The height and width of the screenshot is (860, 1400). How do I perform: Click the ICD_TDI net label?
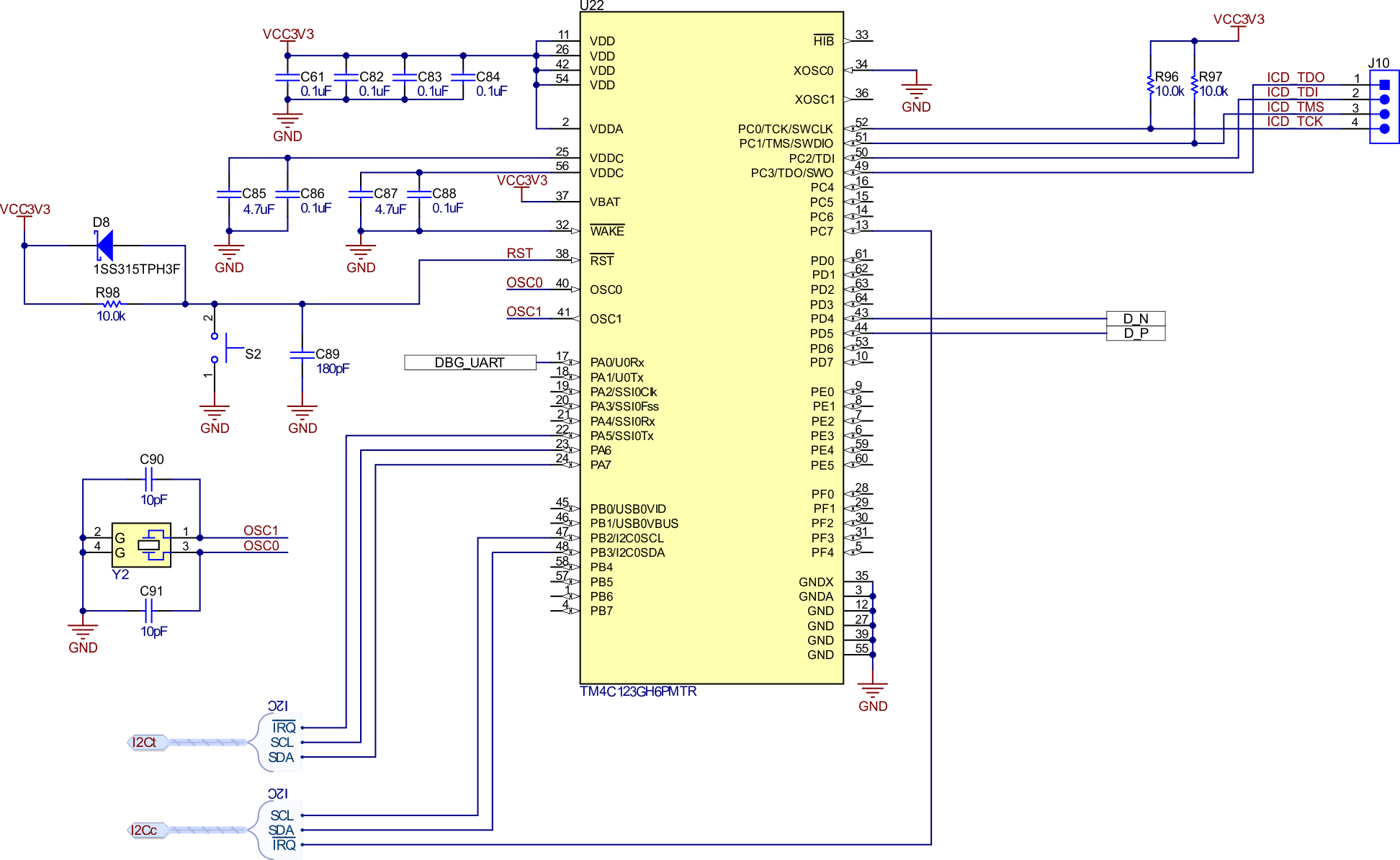pyautogui.click(x=1292, y=92)
